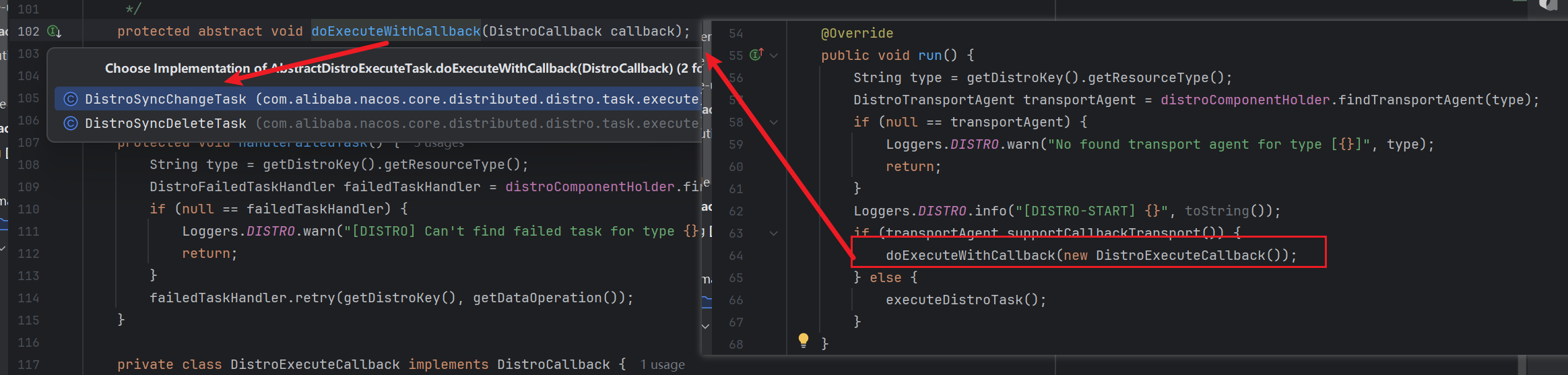Click line number 60 in right editor gutter
Screen dimensions: 1568x375
pos(736,167)
